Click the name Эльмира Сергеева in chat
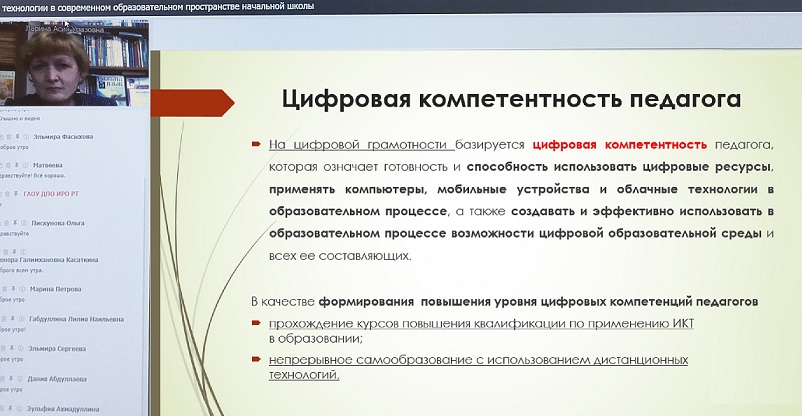This screenshot has height=416, width=802. (57, 349)
